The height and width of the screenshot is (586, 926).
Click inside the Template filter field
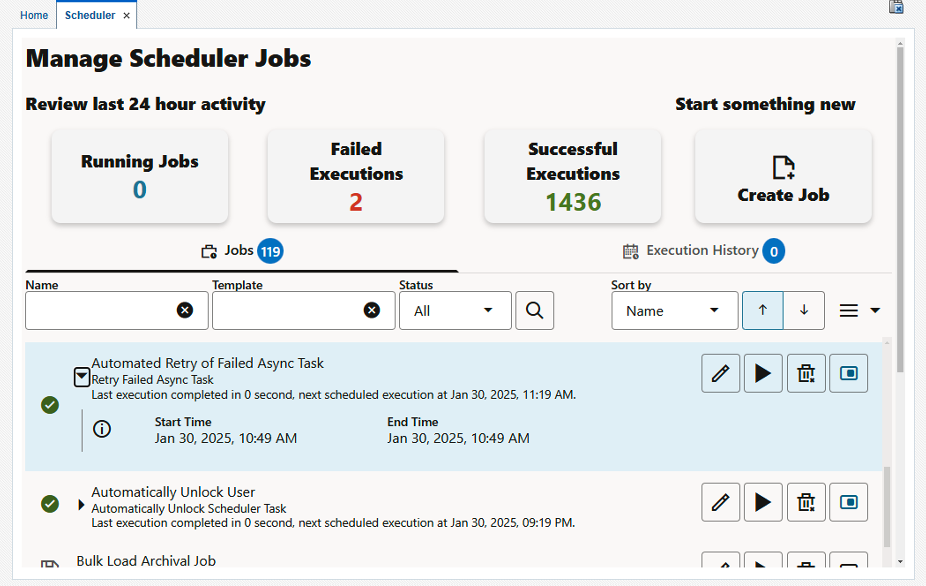[290, 310]
